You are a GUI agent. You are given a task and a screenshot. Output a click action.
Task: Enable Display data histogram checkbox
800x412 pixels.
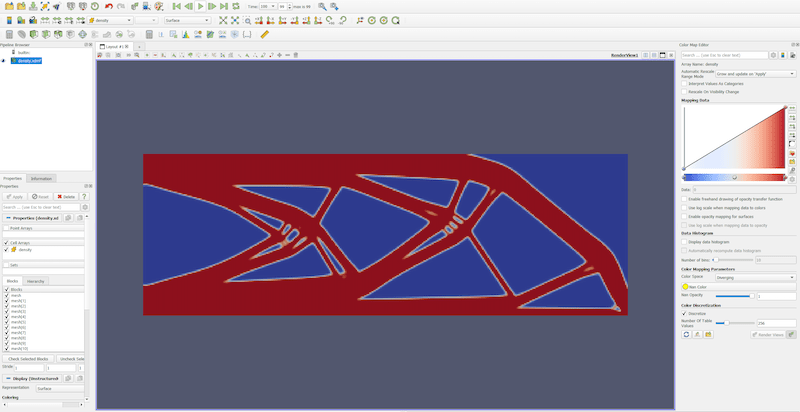[x=685, y=241]
